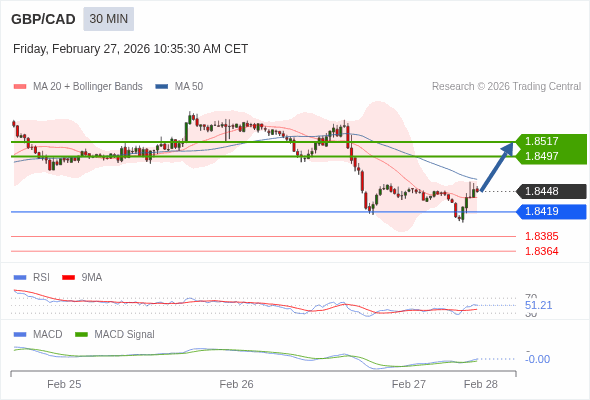Viewport: 590px width, 400px height.
Task: Click the Research © 2026 Trading Central credit
Action: click(506, 87)
